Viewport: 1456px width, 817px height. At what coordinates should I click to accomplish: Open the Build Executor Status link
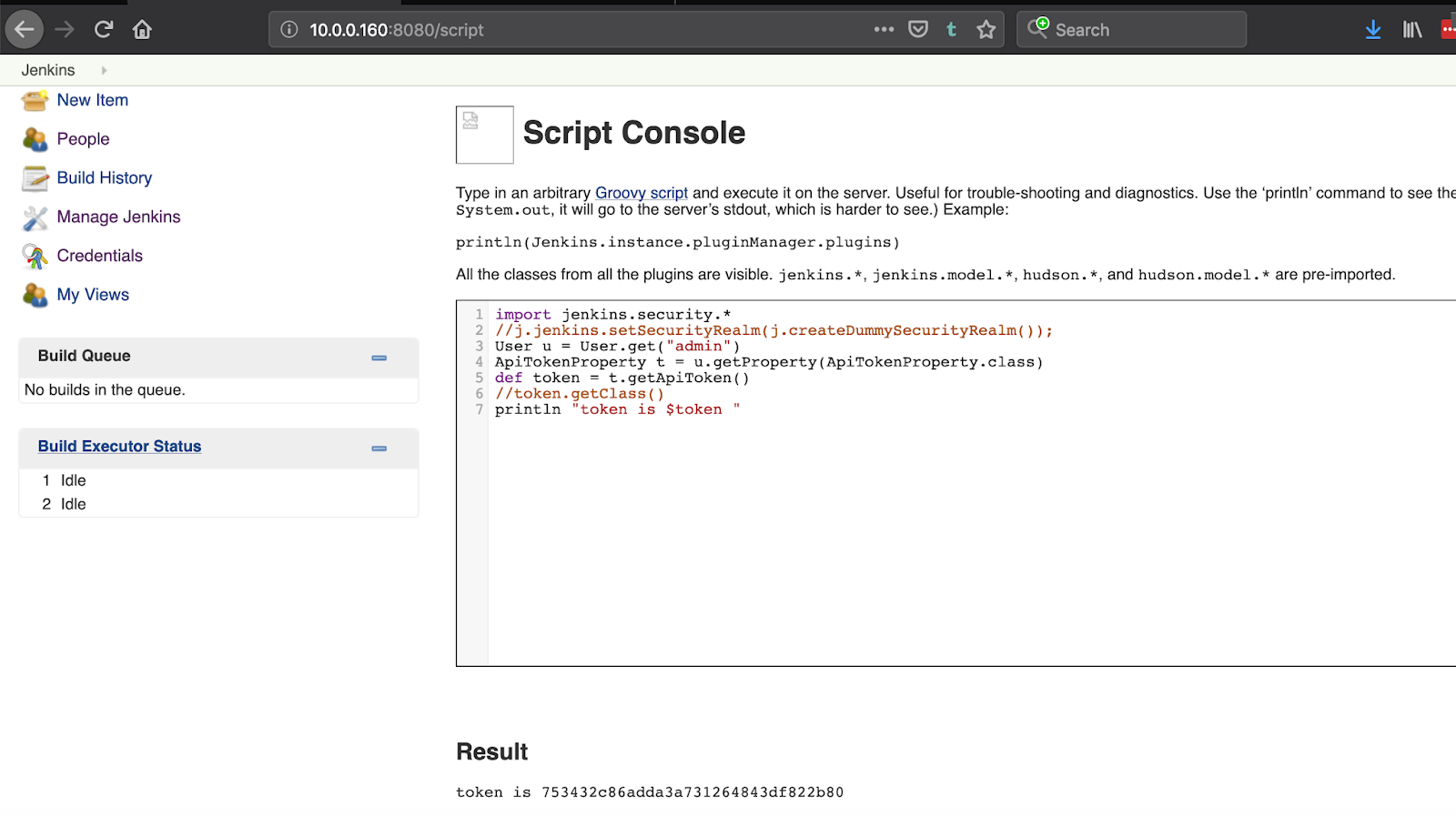[x=119, y=446]
